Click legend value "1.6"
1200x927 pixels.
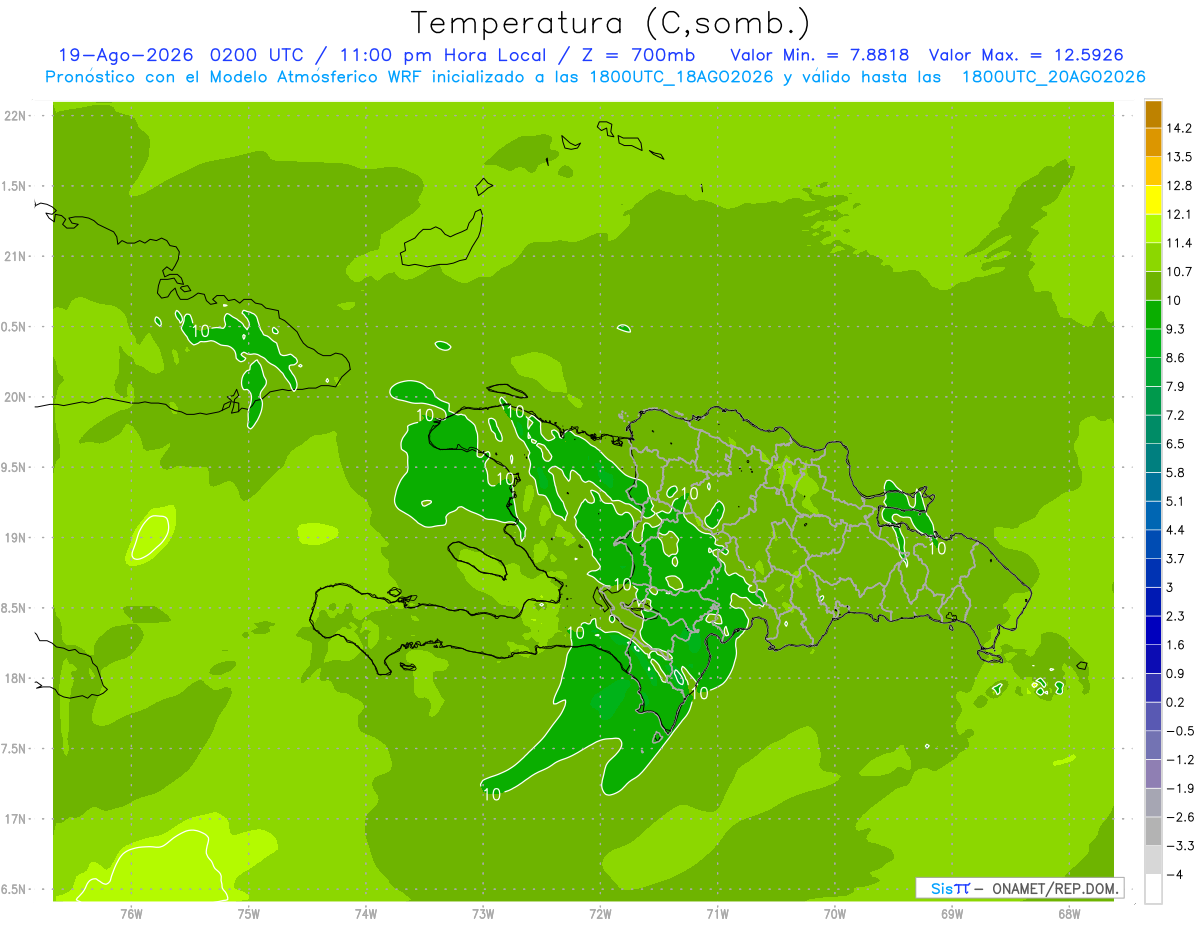click(1175, 645)
